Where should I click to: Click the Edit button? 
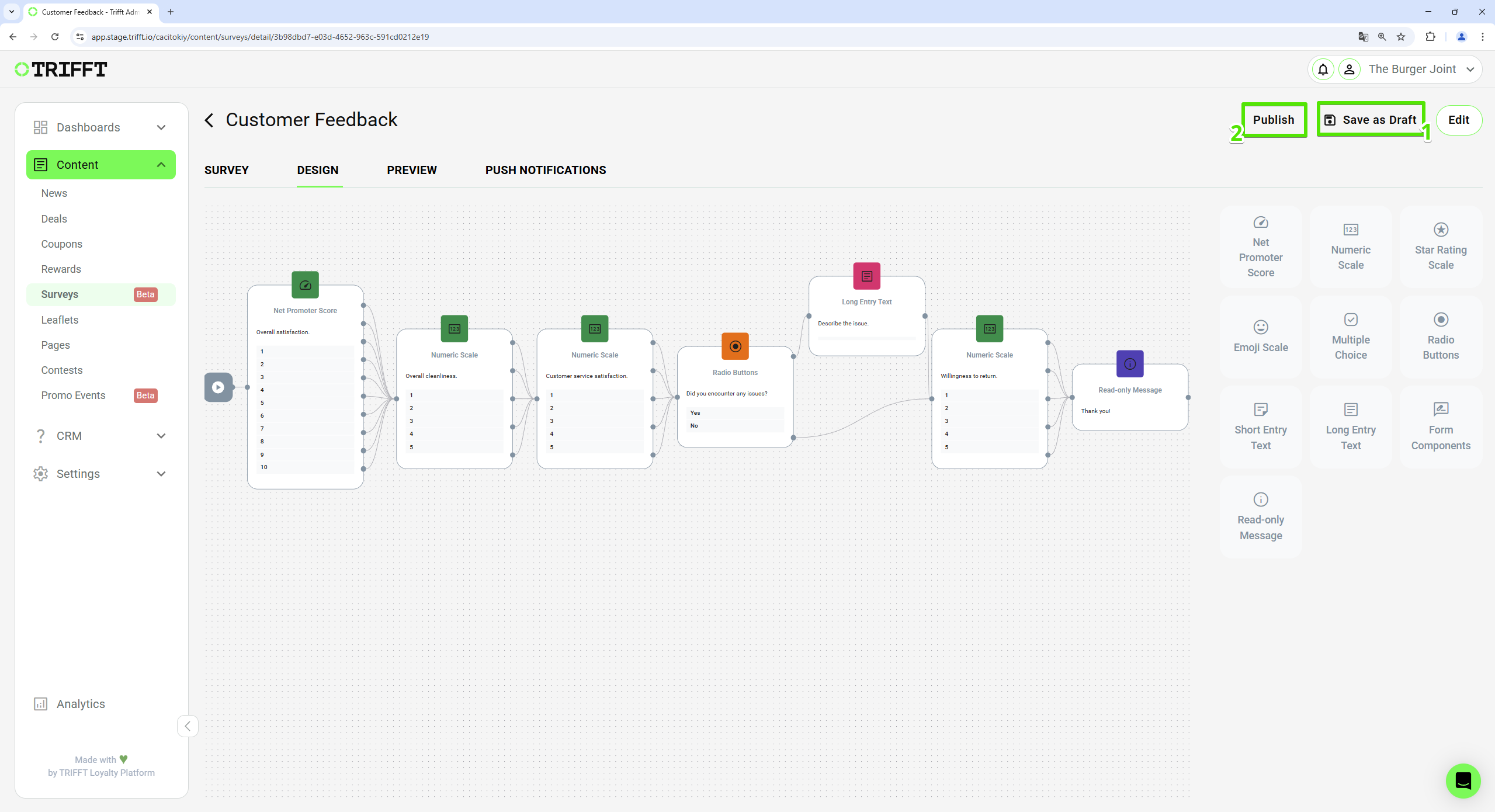tap(1458, 120)
